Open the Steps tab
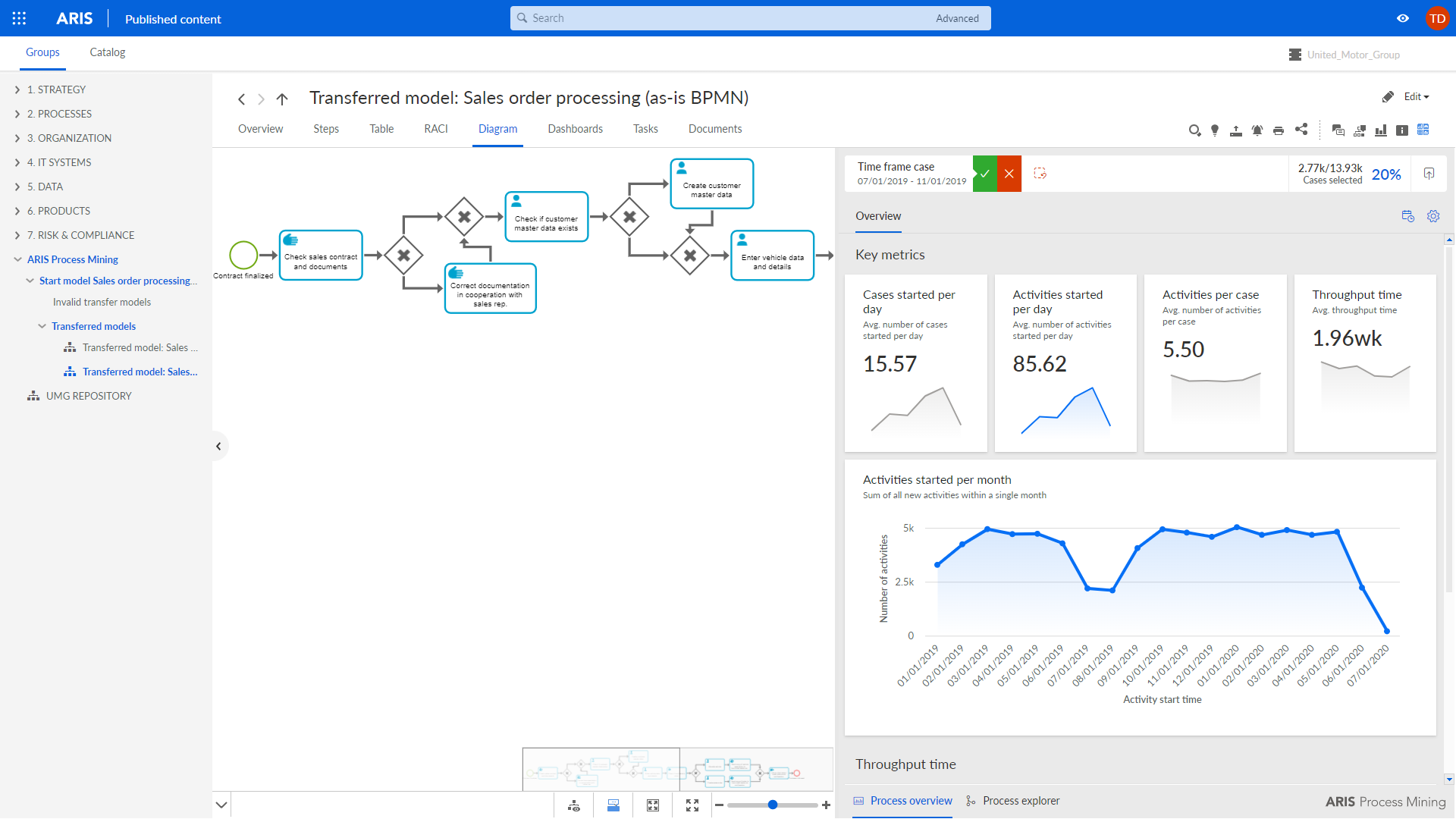 tap(326, 129)
